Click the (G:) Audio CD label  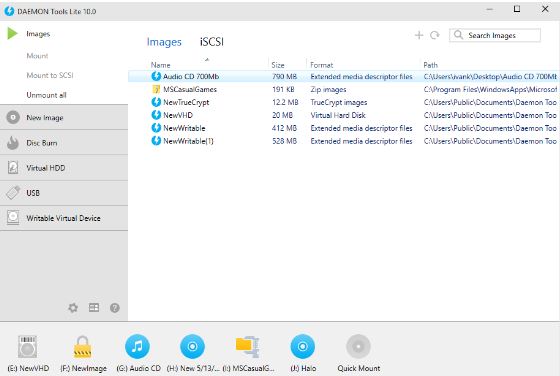tap(139, 368)
